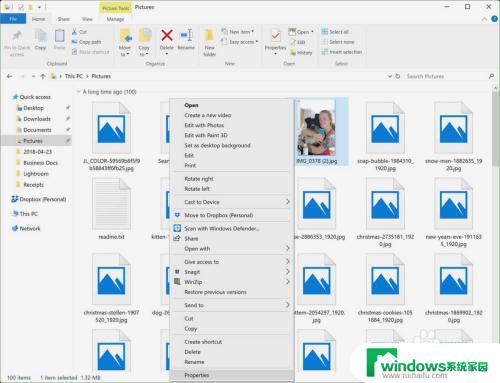Click Paste shortcut in the ribbon
Image resolution: width=500 pixels, height=383 pixels.
91,52
